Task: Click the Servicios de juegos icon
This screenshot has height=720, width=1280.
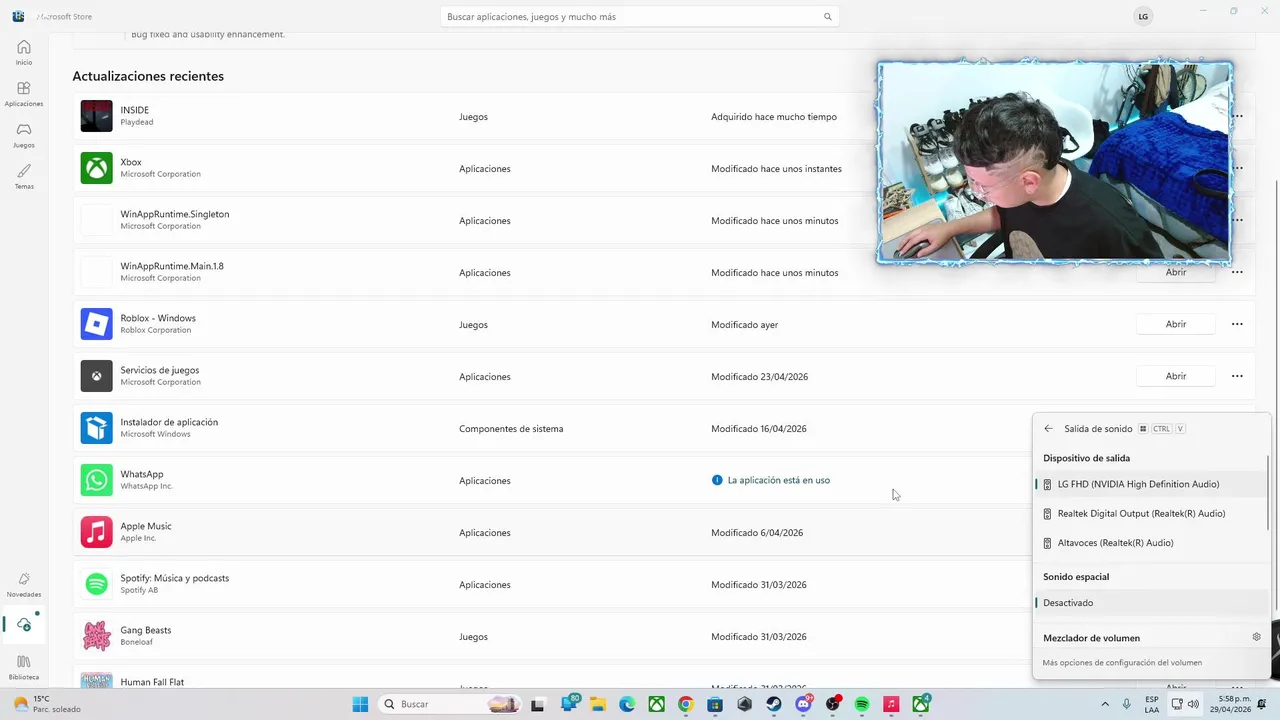Action: coord(97,376)
